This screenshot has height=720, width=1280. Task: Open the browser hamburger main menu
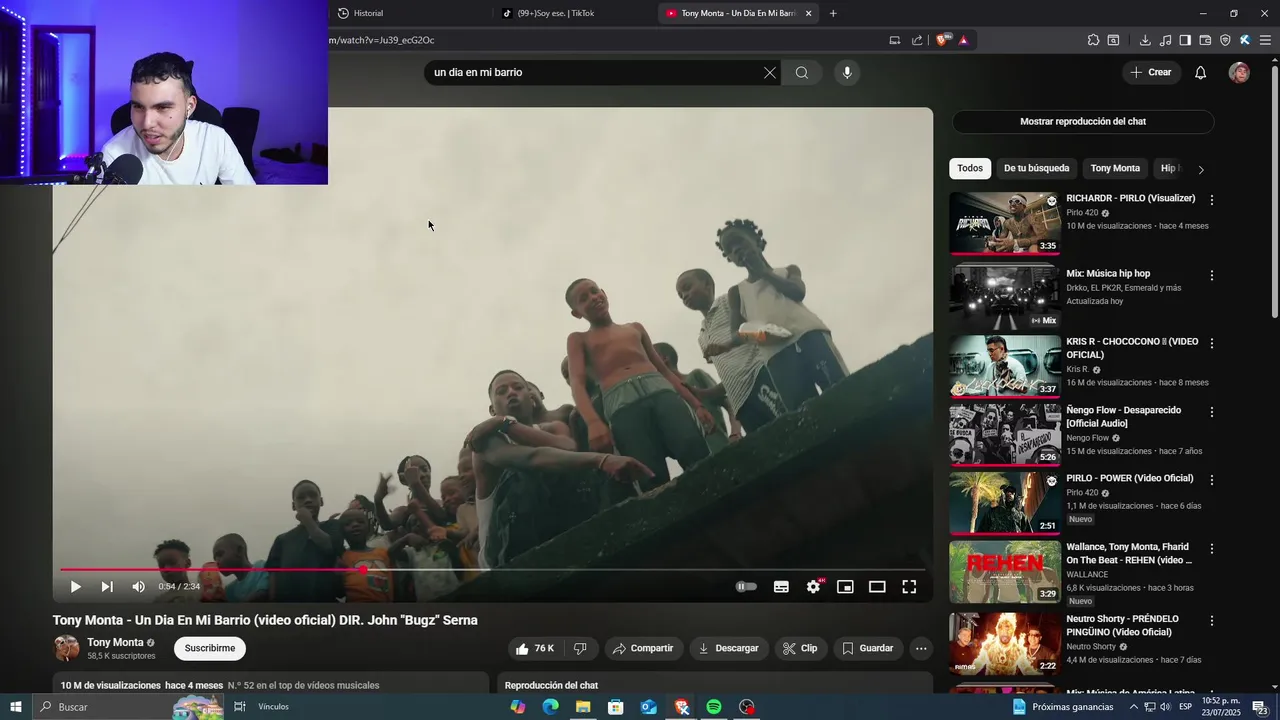point(1265,40)
